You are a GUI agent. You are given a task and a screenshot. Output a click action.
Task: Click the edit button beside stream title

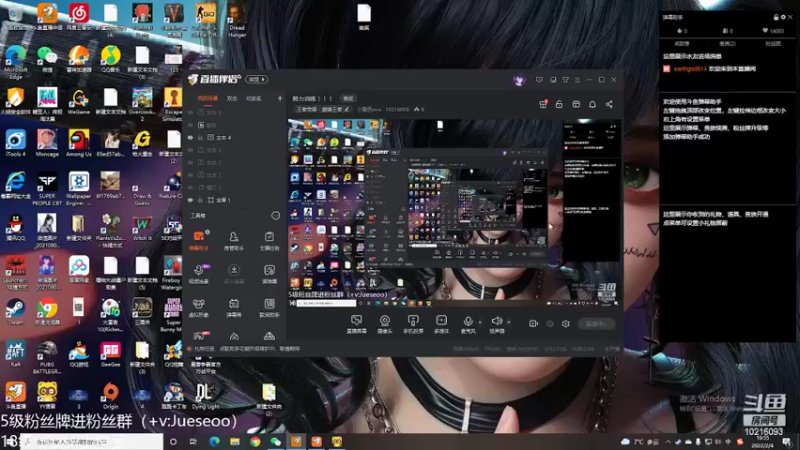(348, 98)
